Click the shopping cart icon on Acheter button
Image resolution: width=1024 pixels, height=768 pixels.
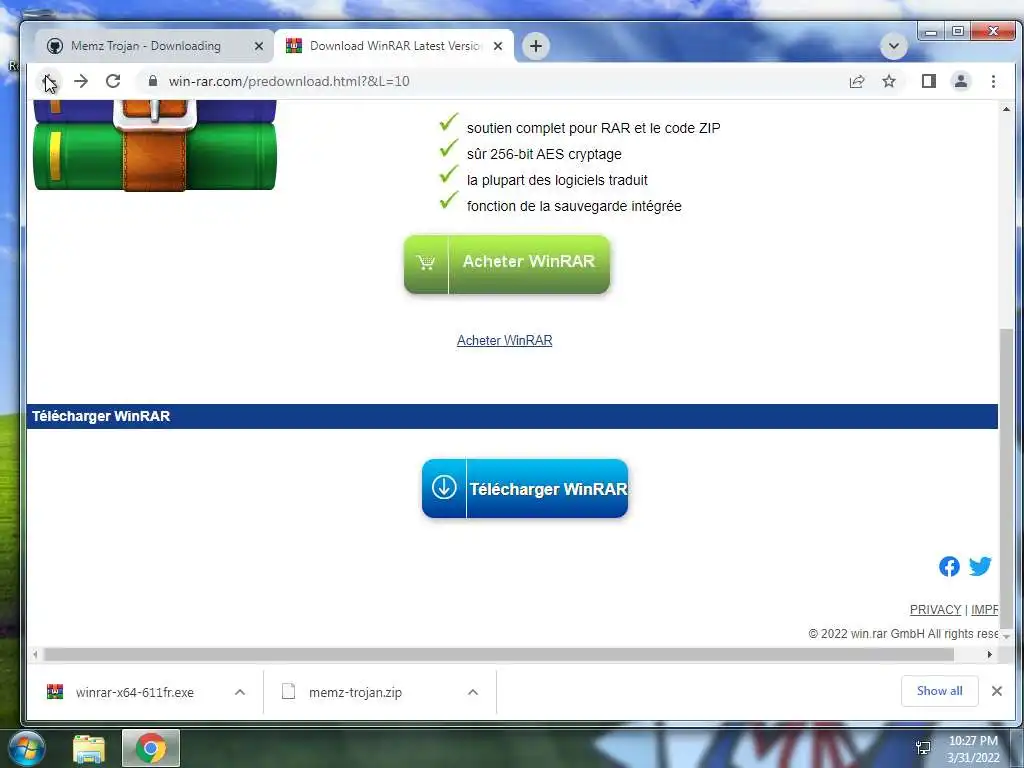point(426,263)
